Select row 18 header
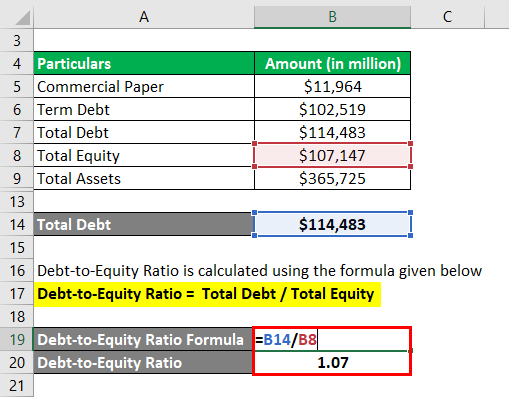509x397 pixels. pos(17,317)
